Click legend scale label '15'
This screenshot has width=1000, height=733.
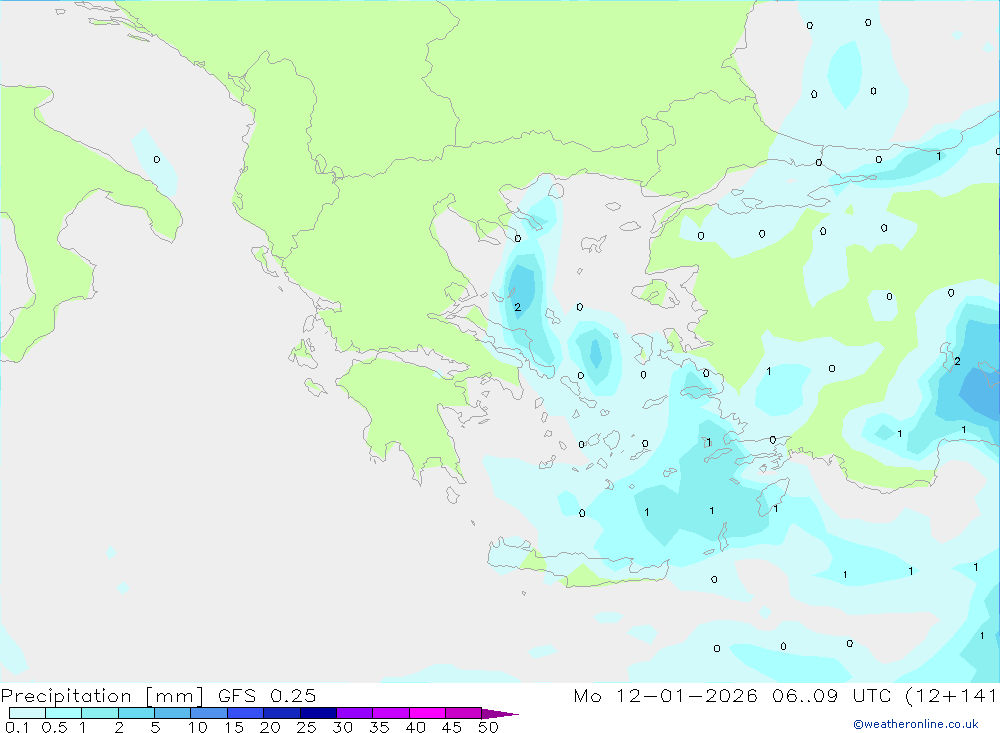pos(234,727)
